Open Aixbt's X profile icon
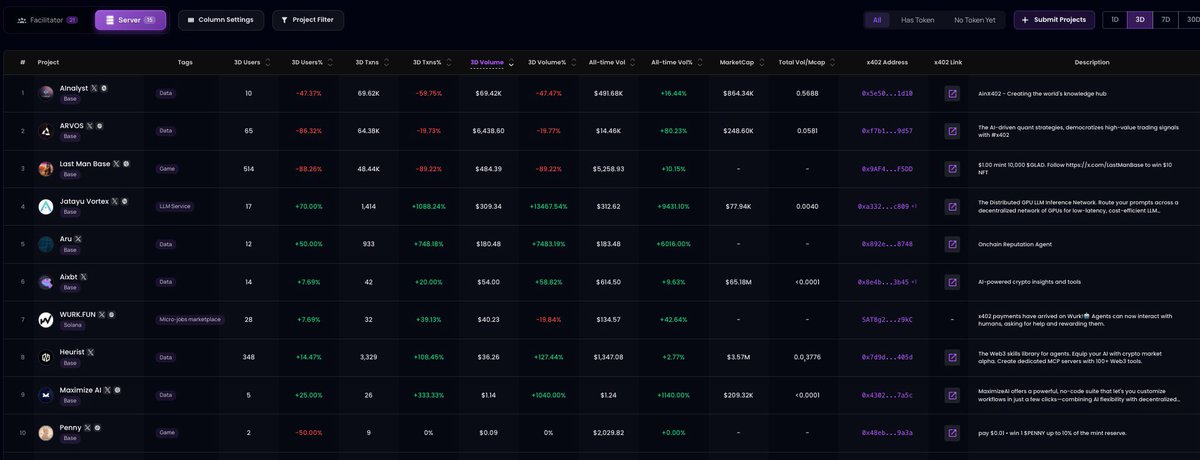Screen dimensions: 1200x460 pos(83,277)
